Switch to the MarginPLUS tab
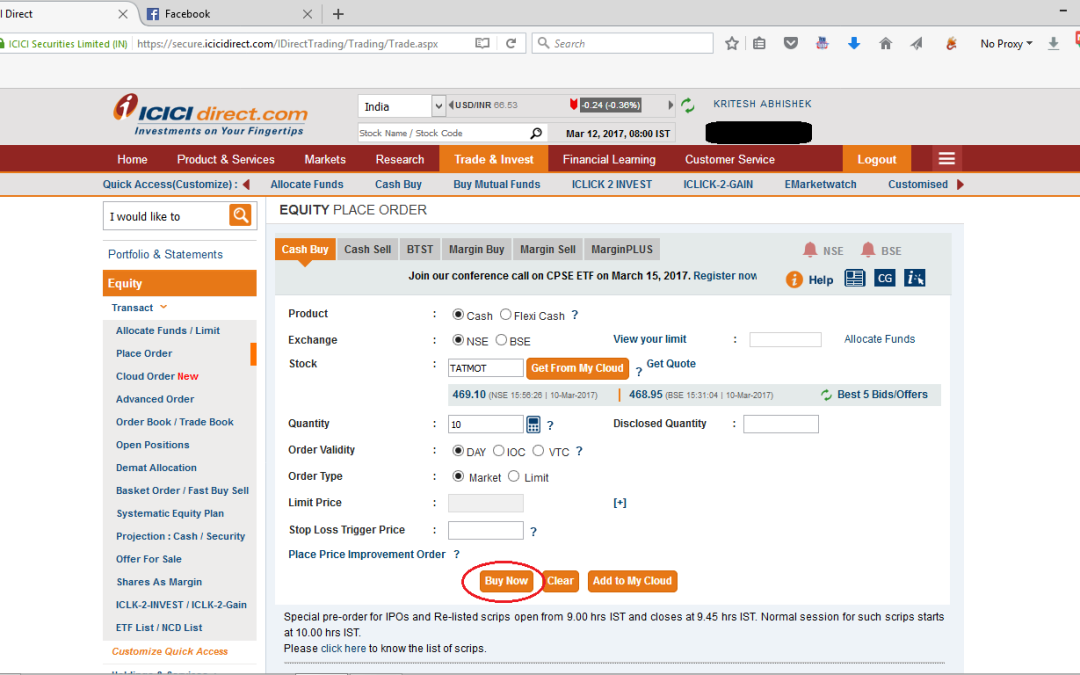The width and height of the screenshot is (1080, 675). [x=622, y=249]
